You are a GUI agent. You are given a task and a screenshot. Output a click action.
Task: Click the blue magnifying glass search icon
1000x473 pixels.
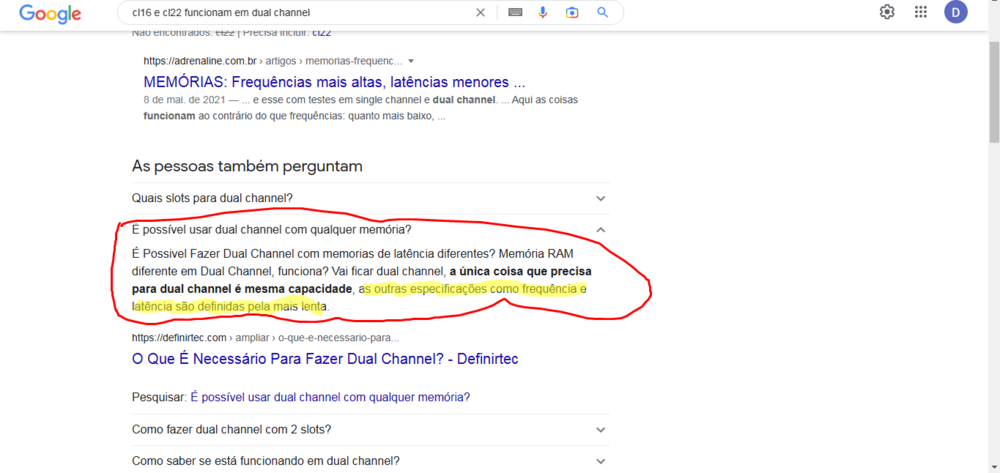[602, 12]
